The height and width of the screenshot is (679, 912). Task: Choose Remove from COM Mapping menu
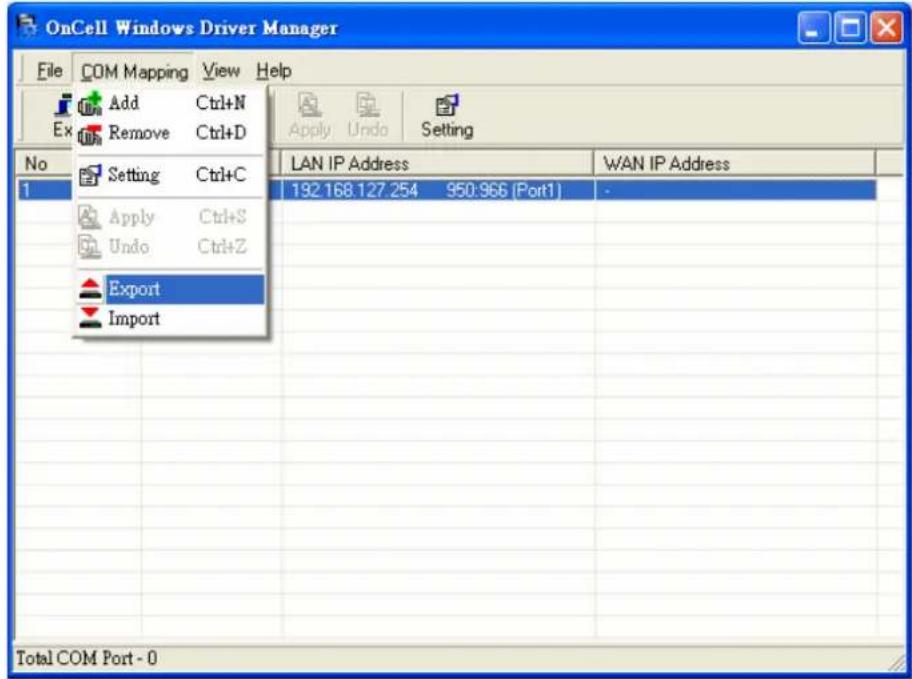[170, 133]
